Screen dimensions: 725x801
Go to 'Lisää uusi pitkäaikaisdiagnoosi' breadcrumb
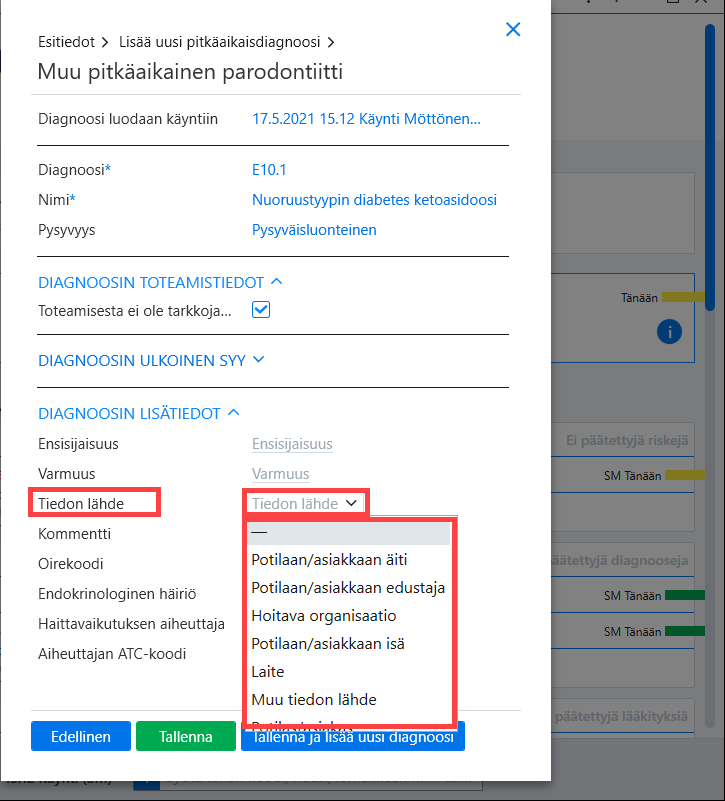coord(220,42)
